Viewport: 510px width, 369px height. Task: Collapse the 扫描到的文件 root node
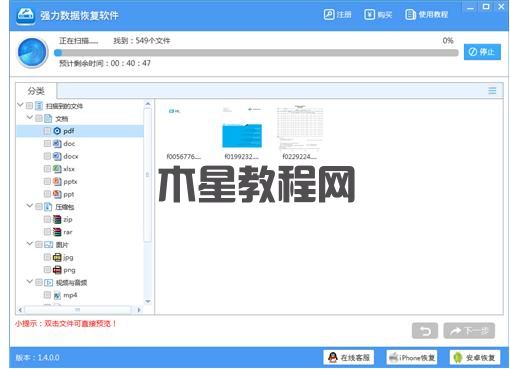point(20,105)
